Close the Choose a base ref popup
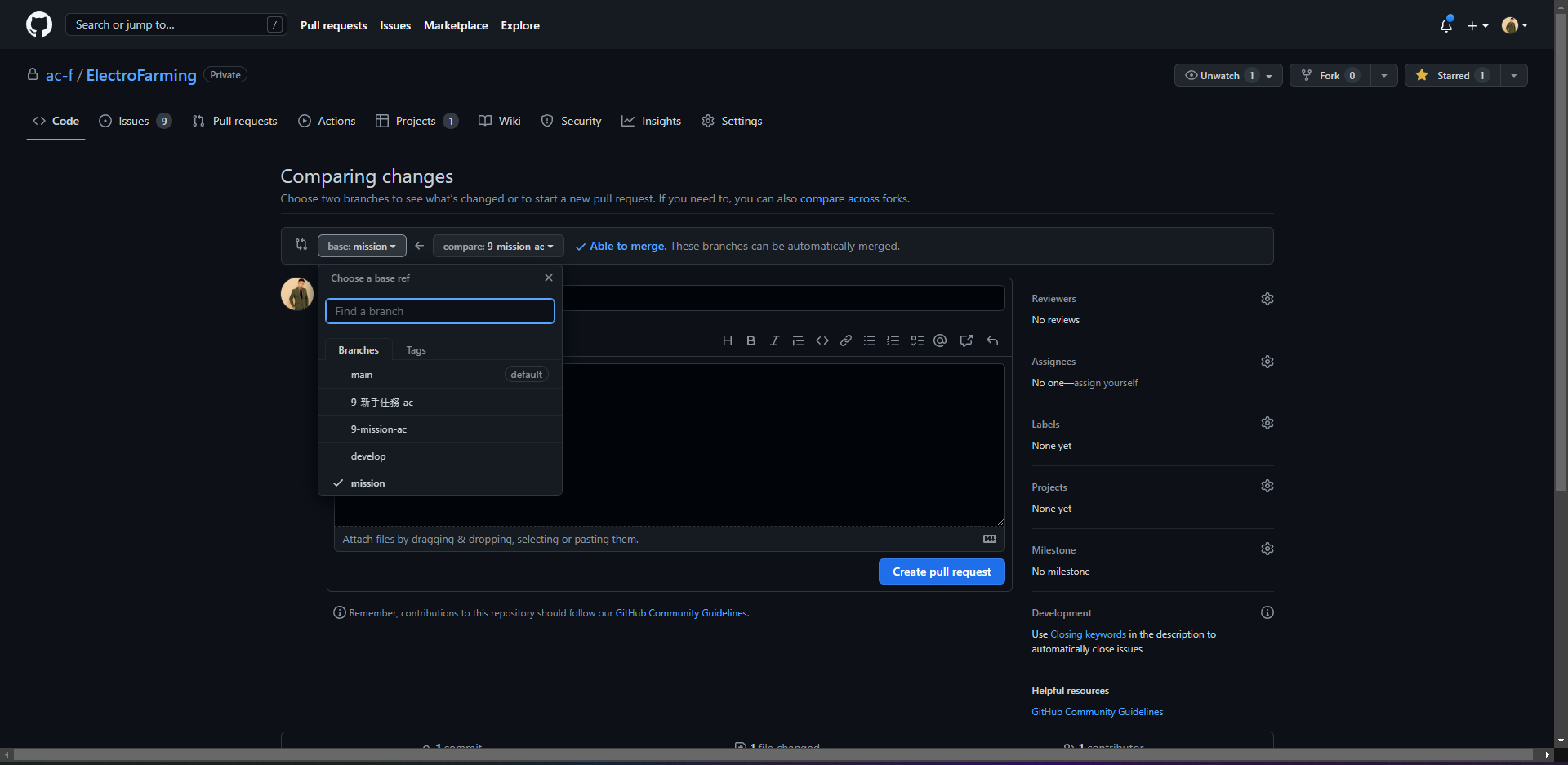 coord(549,278)
